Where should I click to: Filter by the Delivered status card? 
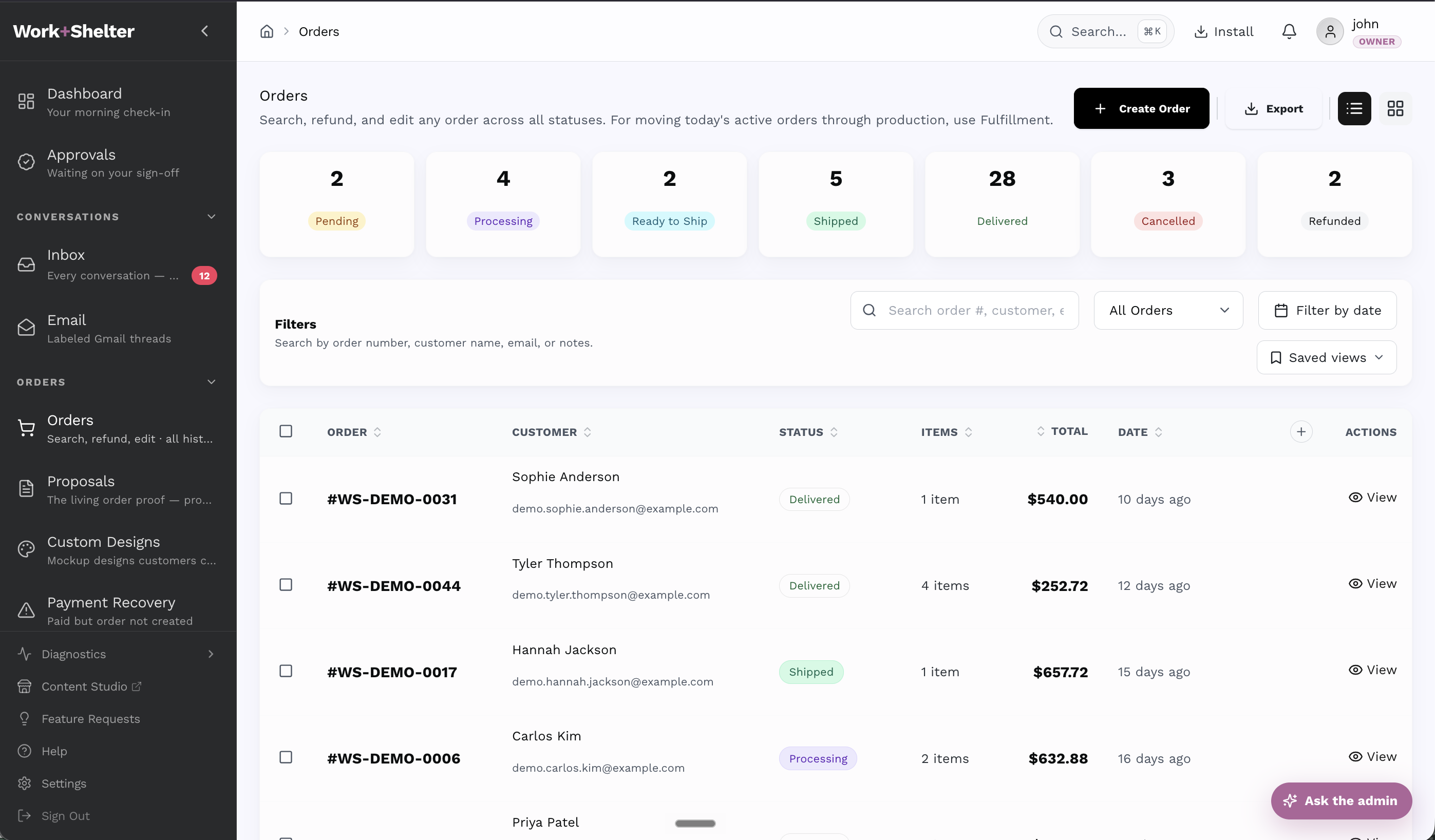(x=1002, y=204)
